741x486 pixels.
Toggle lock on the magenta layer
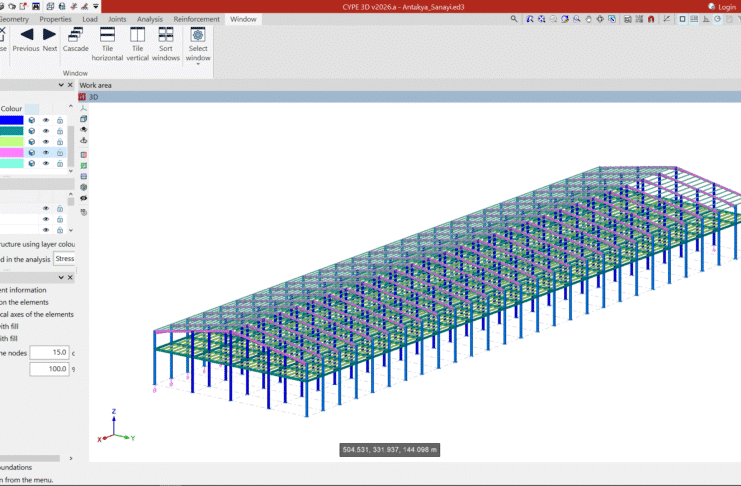tap(60, 153)
